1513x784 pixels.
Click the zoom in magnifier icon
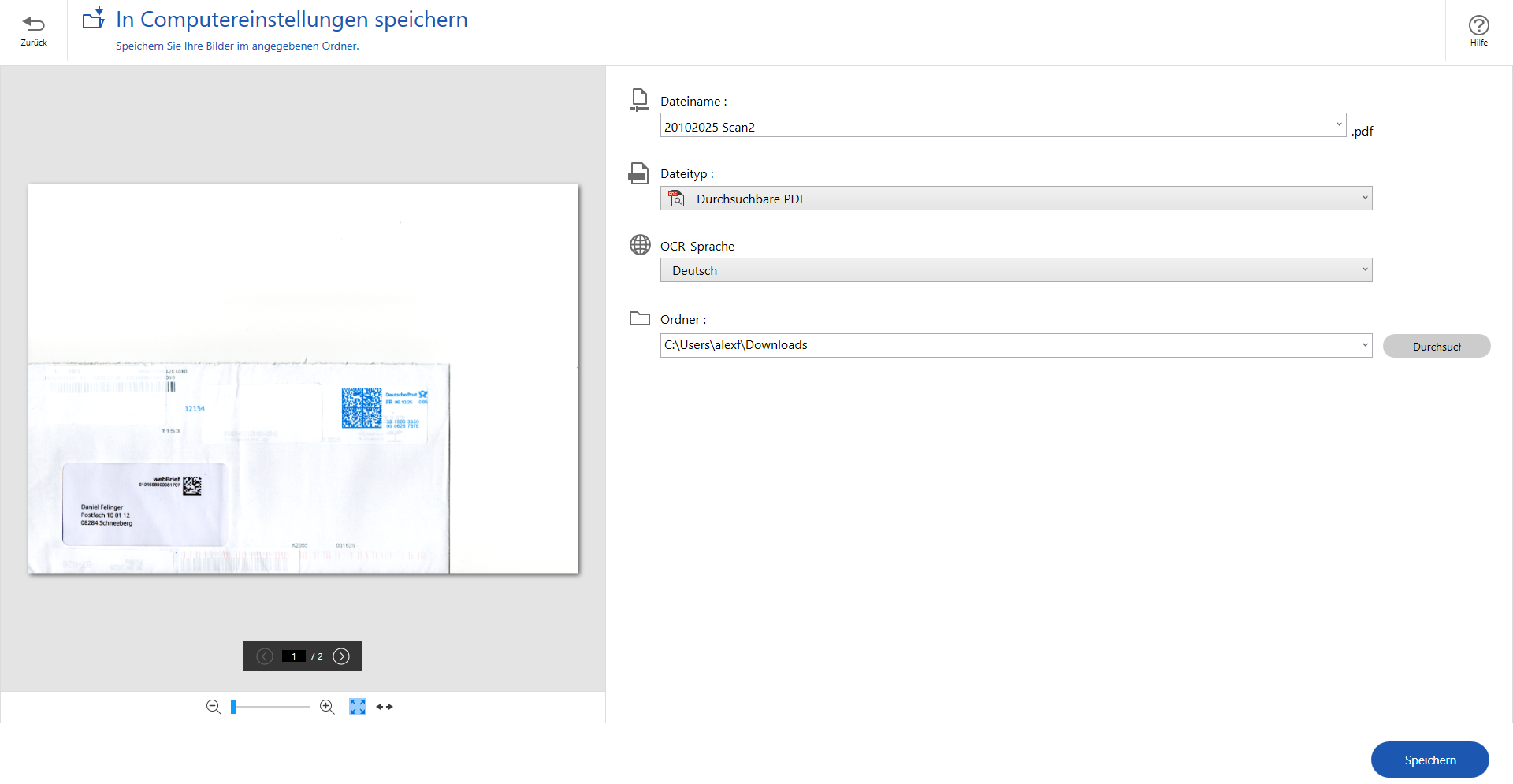click(327, 707)
